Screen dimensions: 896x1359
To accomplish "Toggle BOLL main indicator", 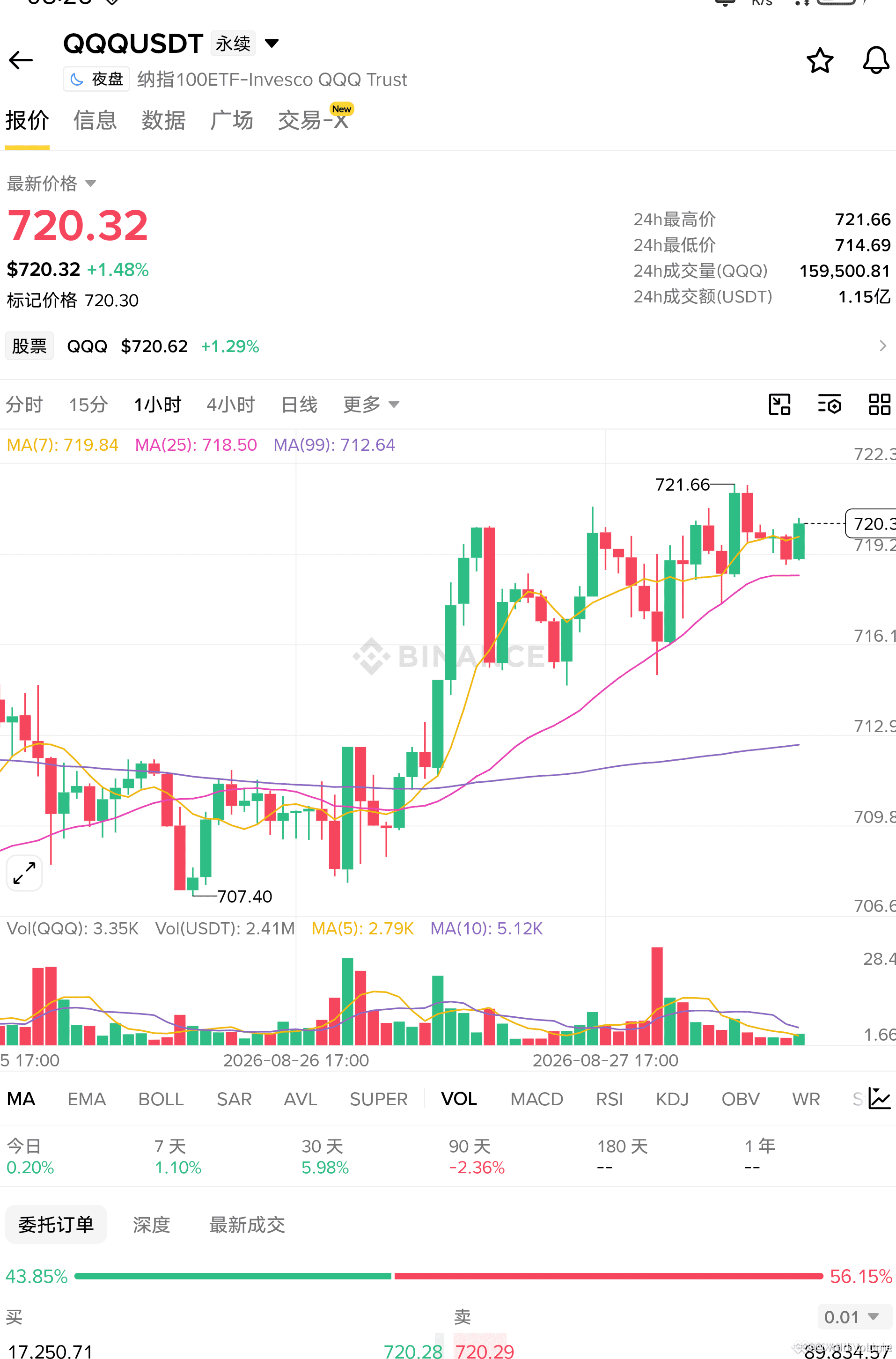I will [x=161, y=1098].
